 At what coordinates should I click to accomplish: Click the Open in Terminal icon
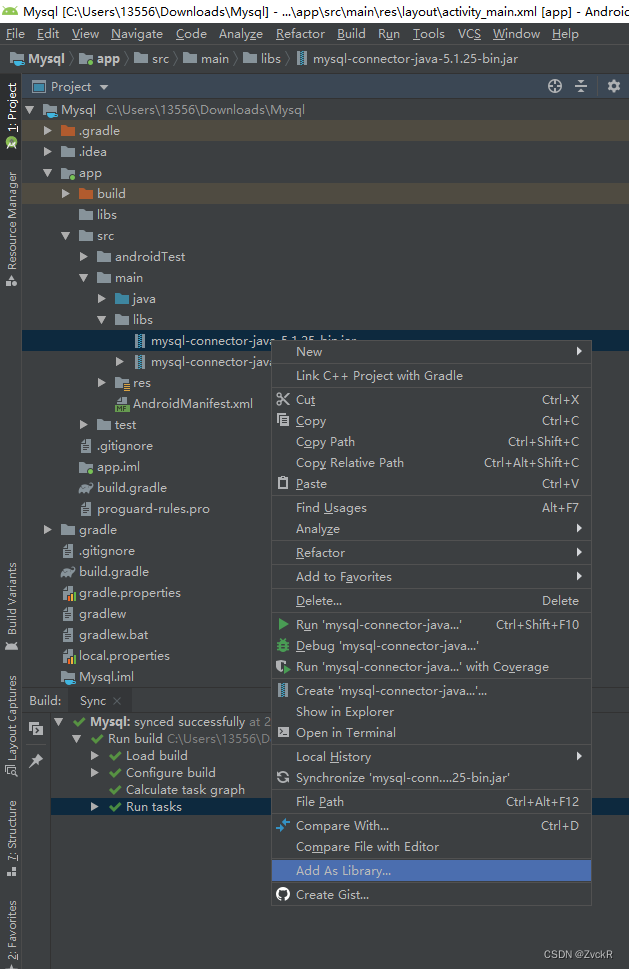pyautogui.click(x=283, y=732)
